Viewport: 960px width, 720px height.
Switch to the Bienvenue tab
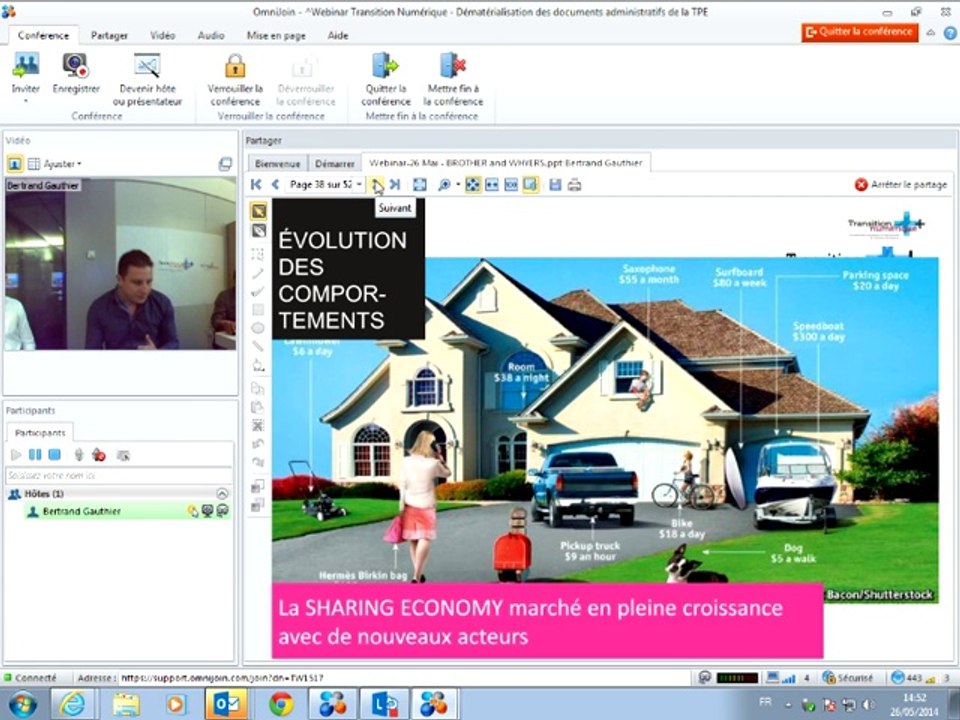(x=277, y=163)
